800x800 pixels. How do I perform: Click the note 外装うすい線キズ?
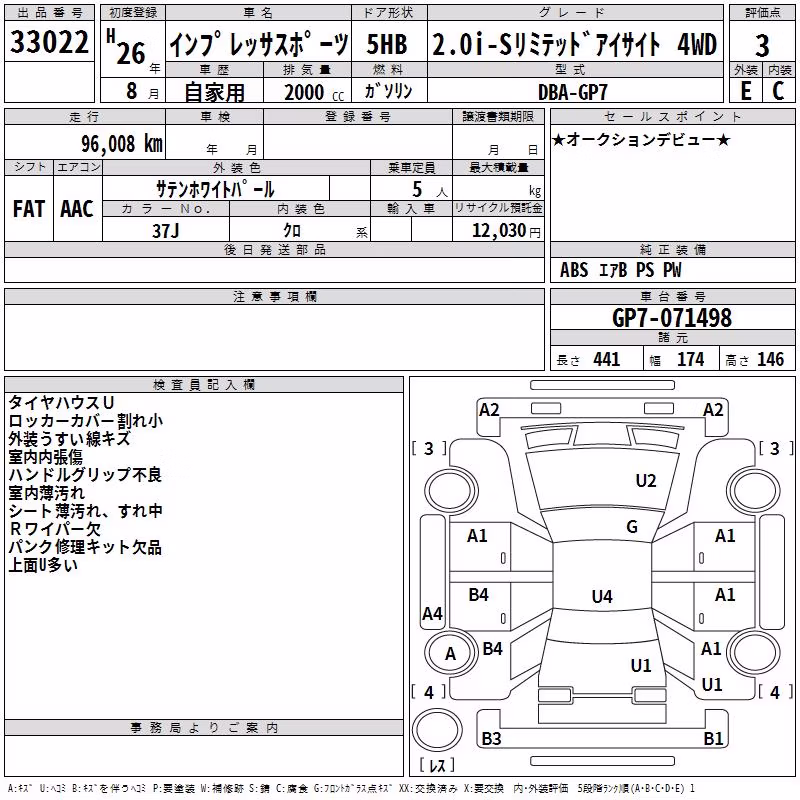(69, 439)
